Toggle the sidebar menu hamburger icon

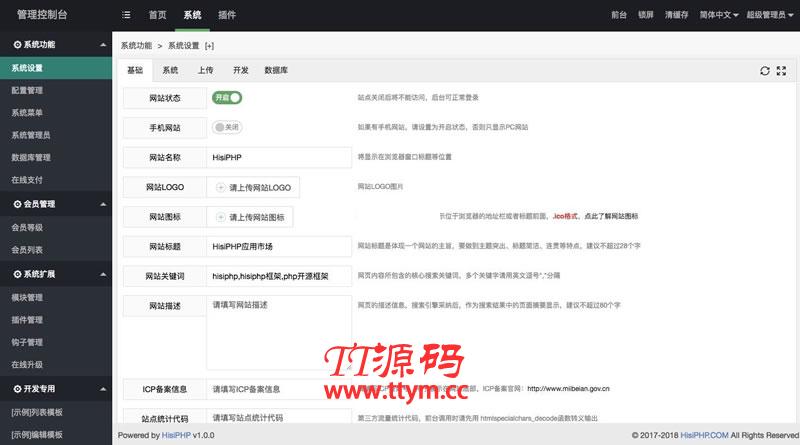(x=126, y=15)
